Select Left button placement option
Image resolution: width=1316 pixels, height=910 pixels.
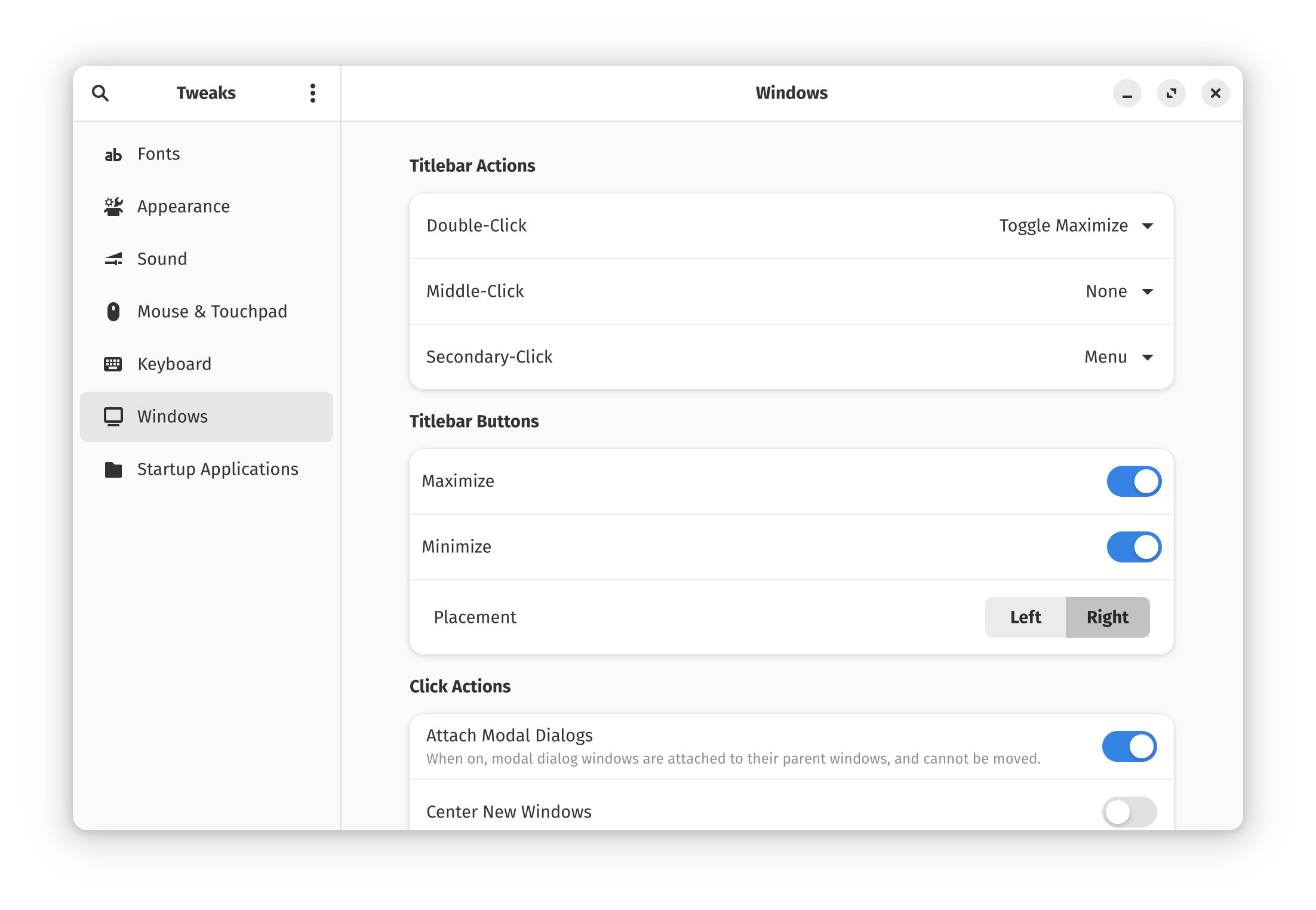click(1025, 617)
